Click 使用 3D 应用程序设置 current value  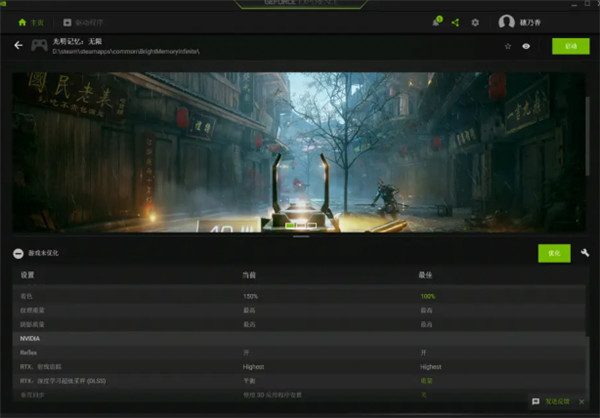(272, 395)
